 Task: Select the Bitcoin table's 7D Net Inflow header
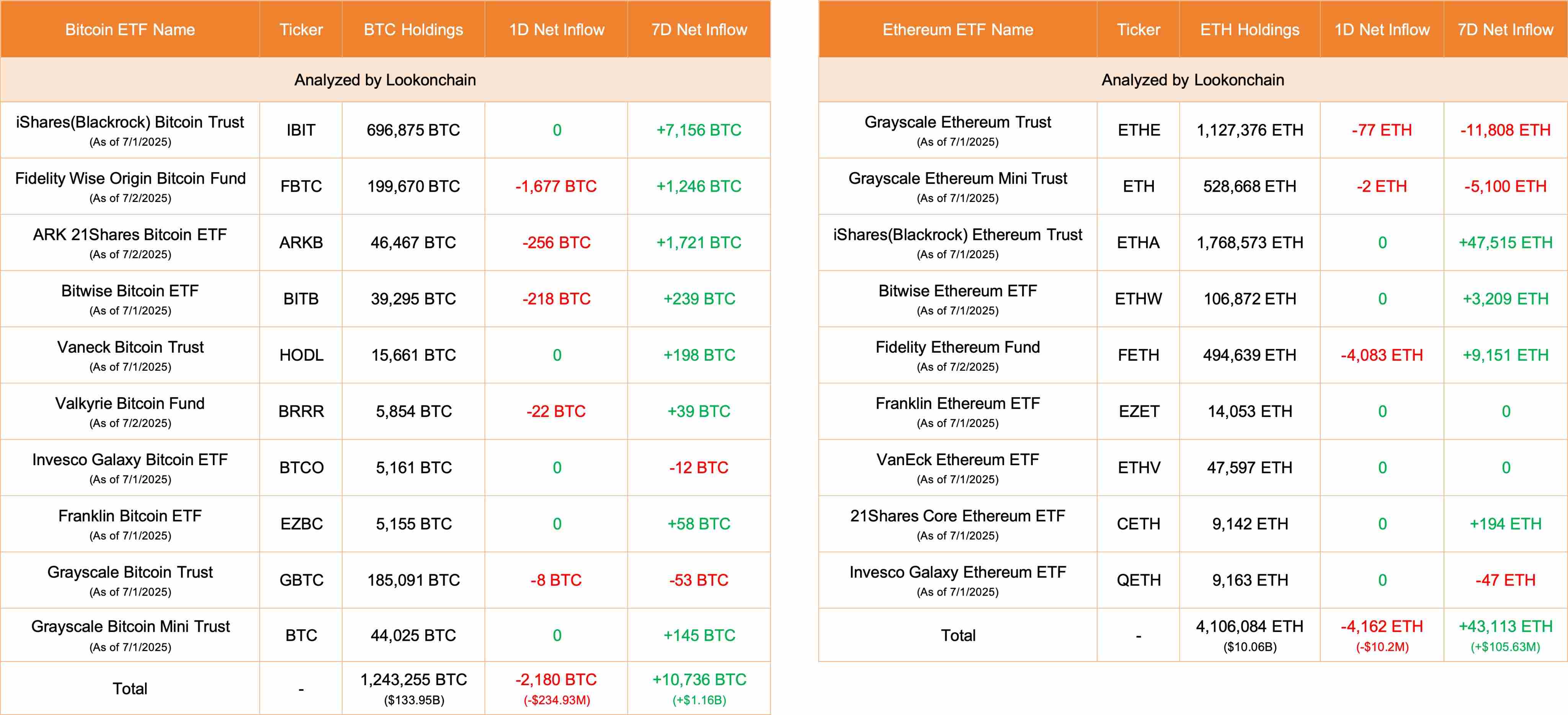click(699, 30)
